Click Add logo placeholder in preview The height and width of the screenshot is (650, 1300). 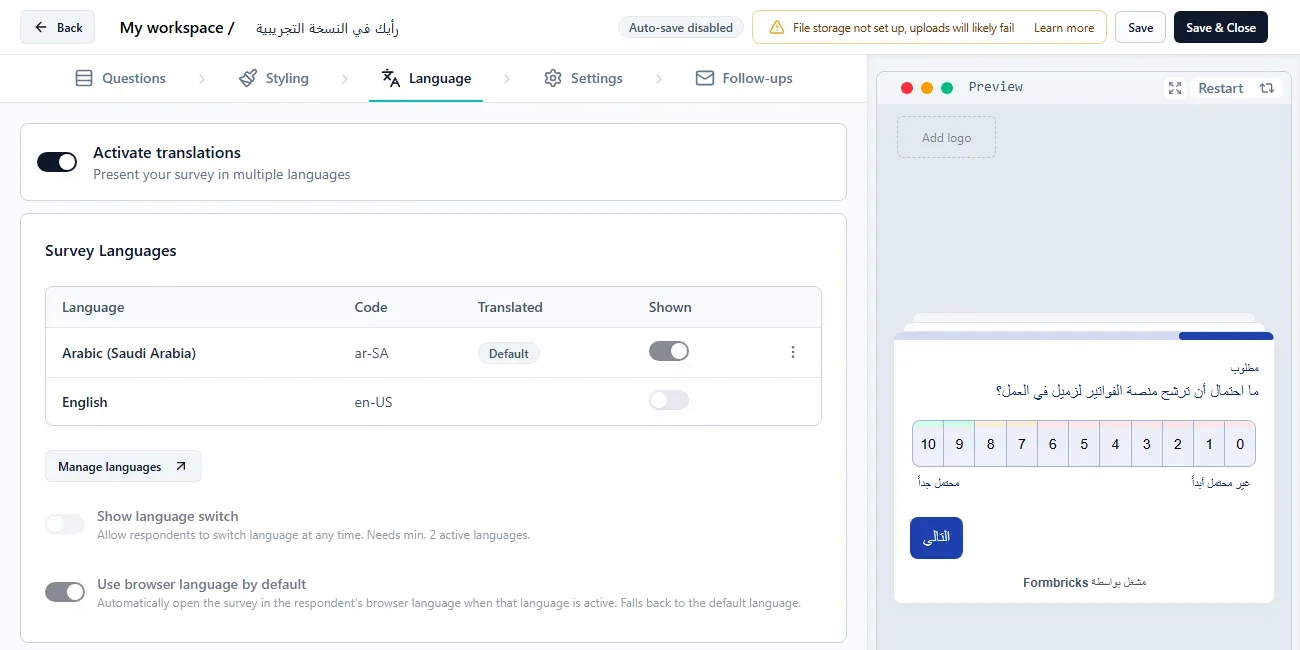946,137
